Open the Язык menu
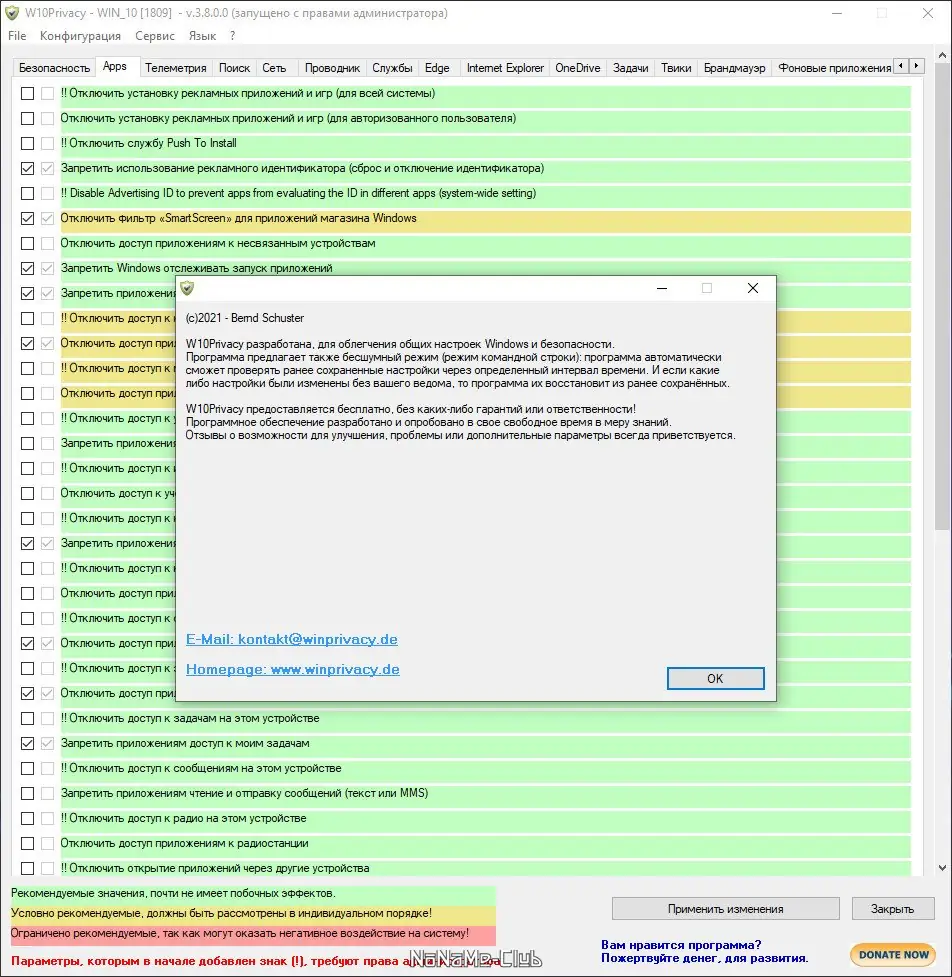 [202, 36]
